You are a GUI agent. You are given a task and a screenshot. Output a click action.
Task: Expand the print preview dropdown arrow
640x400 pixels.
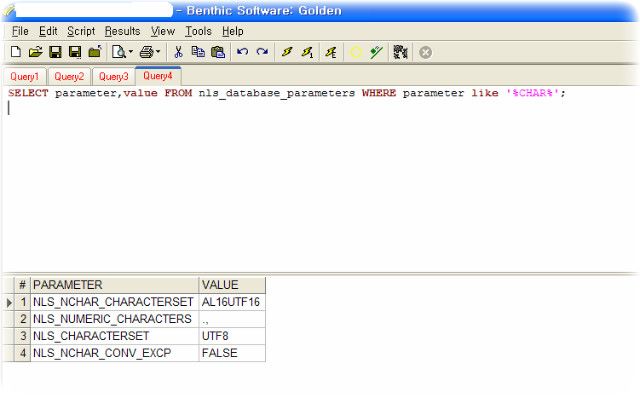tap(131, 52)
